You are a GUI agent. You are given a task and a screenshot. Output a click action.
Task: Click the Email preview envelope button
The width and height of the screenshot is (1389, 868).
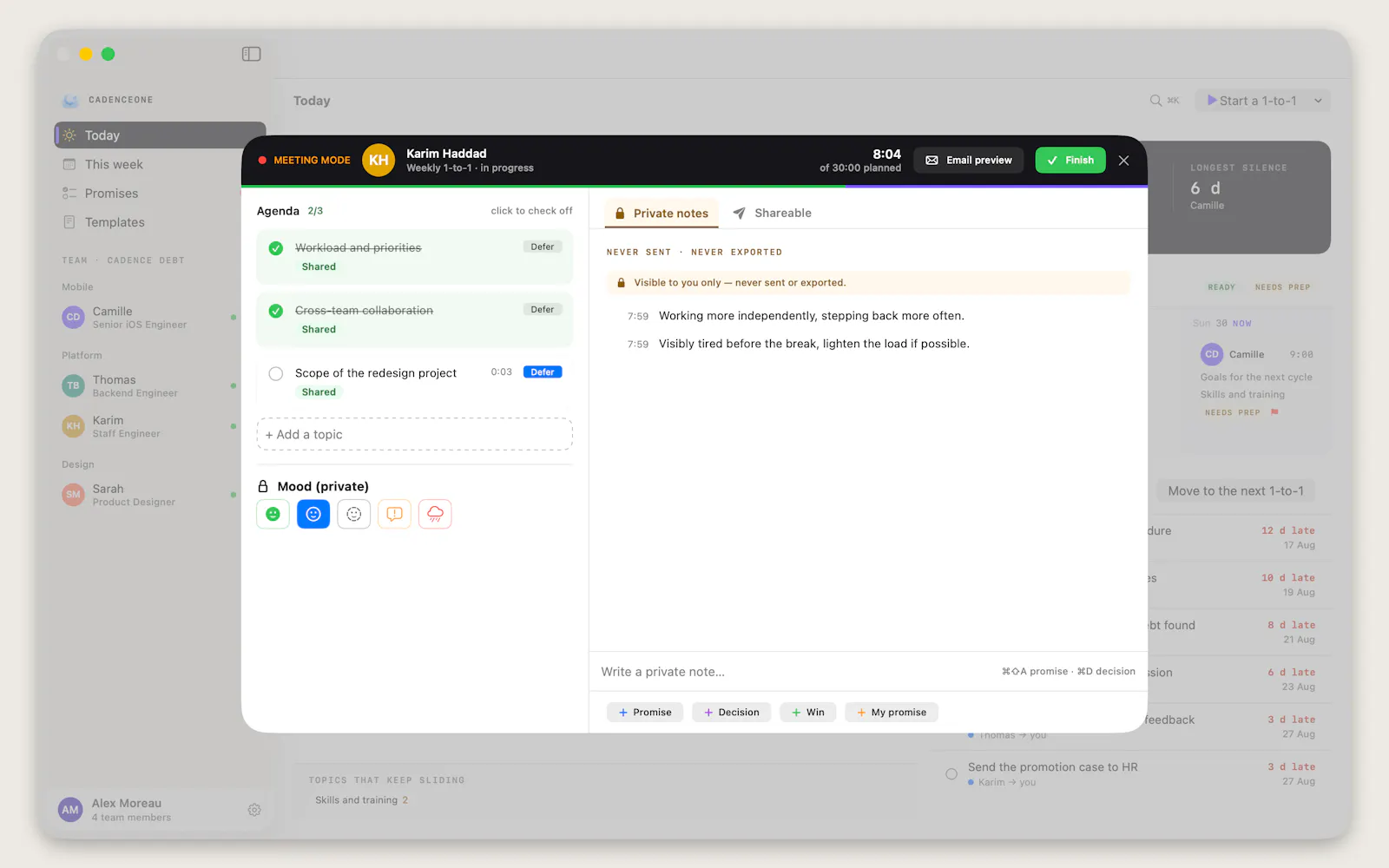click(x=969, y=161)
